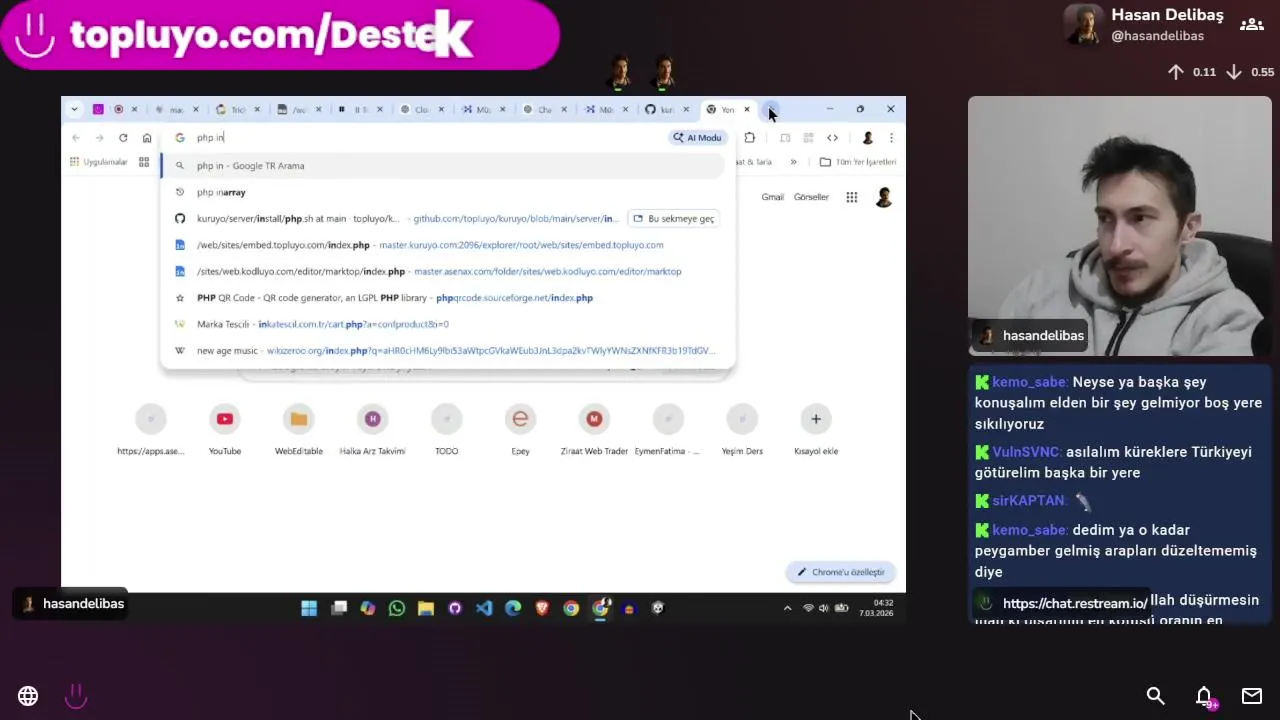Open the Chrome extensions puzzle icon
The width and height of the screenshot is (1280, 720).
coord(749,138)
